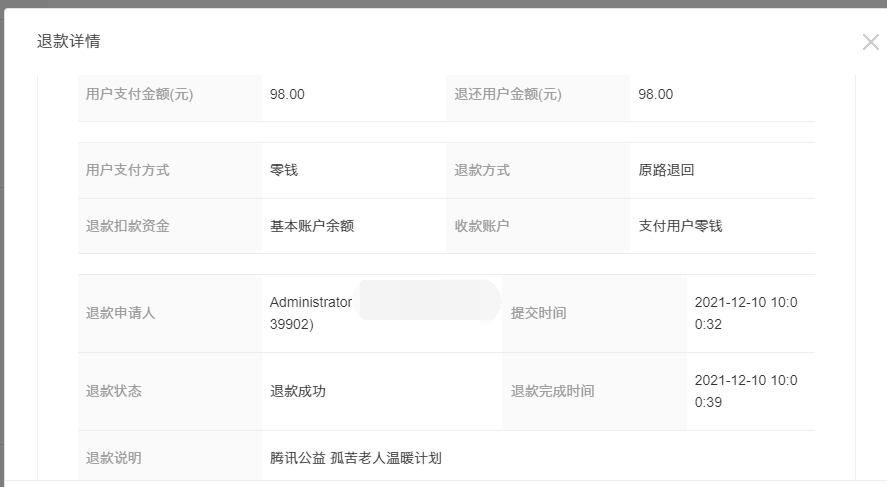Close the 退款详情 dialog
This screenshot has height=487, width=887.
click(871, 42)
